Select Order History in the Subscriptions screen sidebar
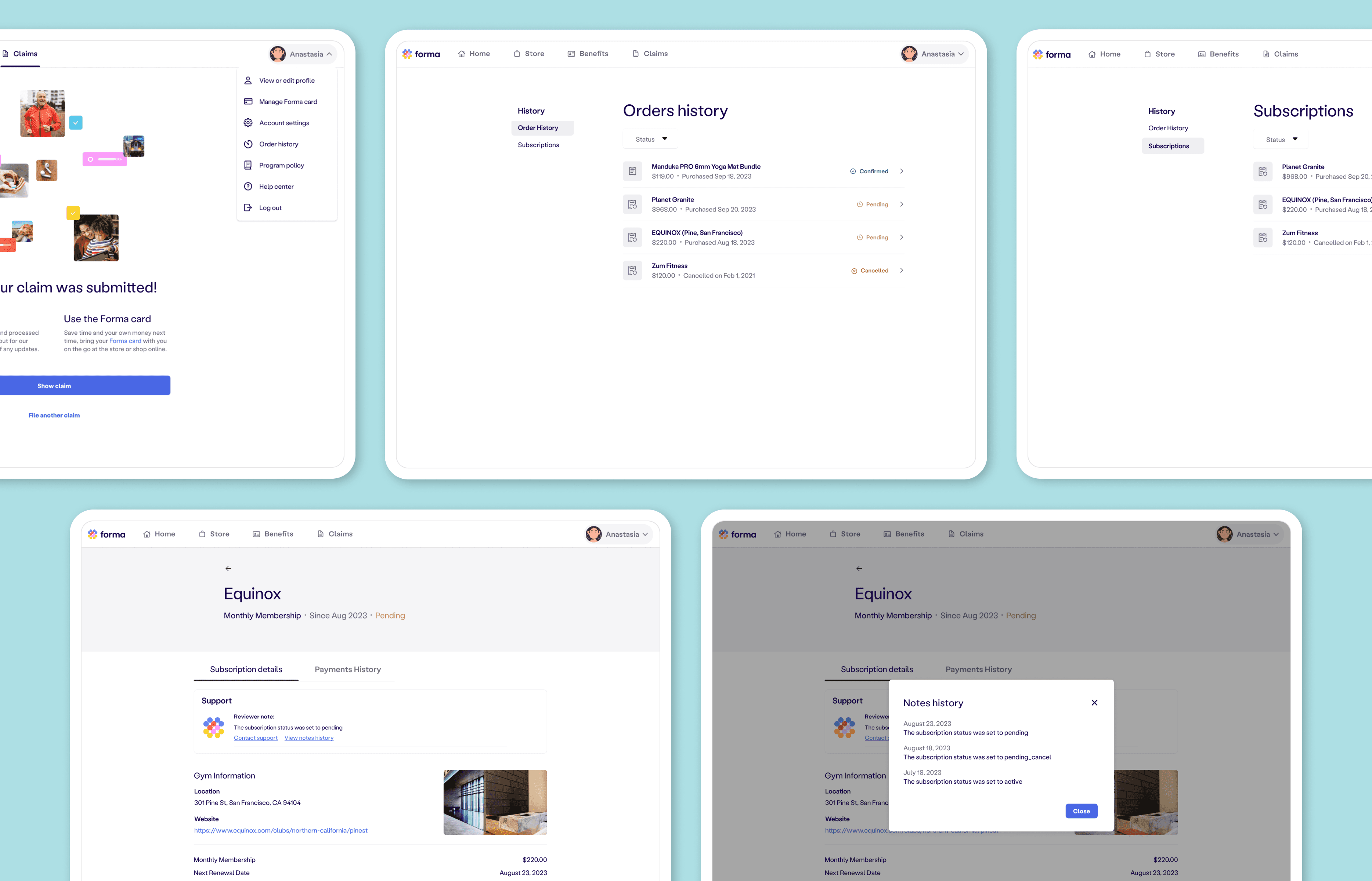This screenshot has height=881, width=1372. point(1168,129)
